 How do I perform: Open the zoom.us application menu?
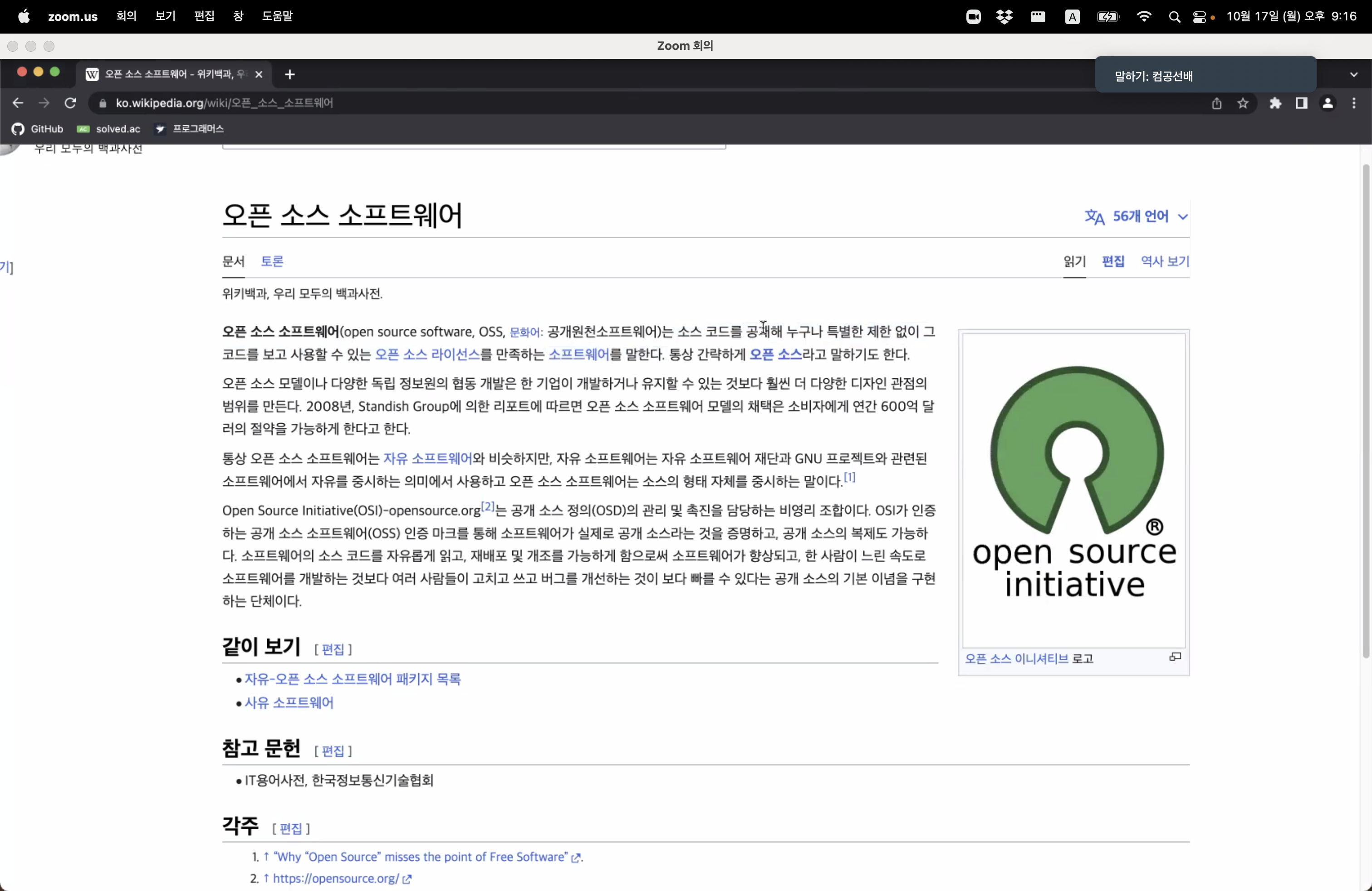(73, 16)
